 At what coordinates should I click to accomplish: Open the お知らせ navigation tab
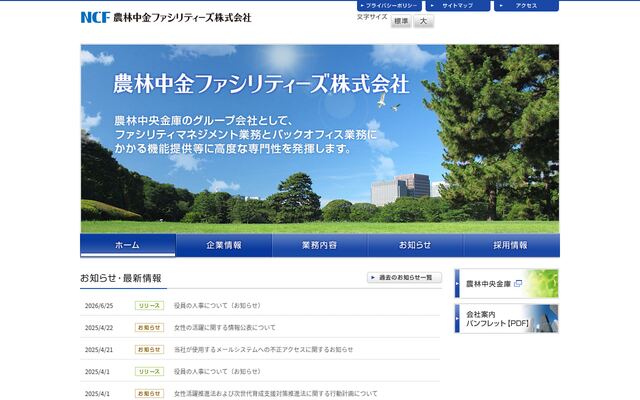[x=415, y=245]
